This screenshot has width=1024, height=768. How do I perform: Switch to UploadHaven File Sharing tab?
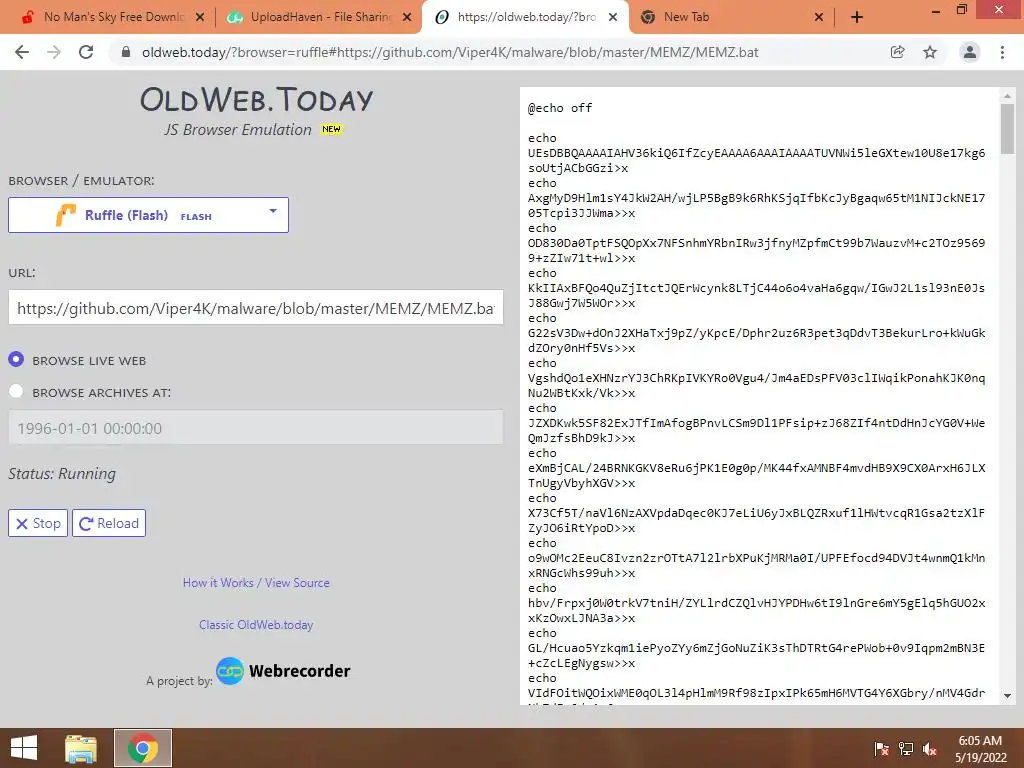point(319,18)
